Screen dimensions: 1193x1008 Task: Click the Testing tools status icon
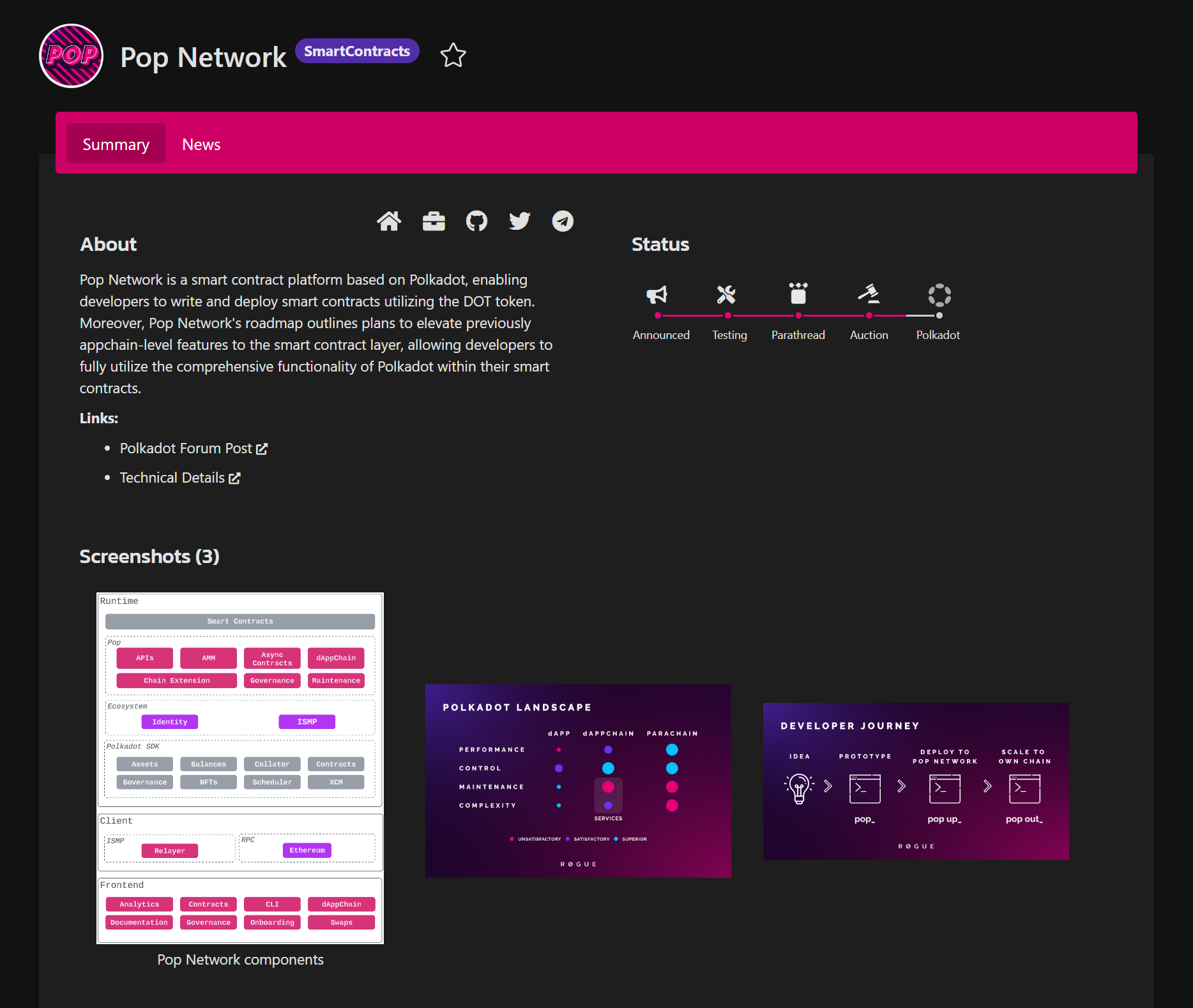point(726,294)
